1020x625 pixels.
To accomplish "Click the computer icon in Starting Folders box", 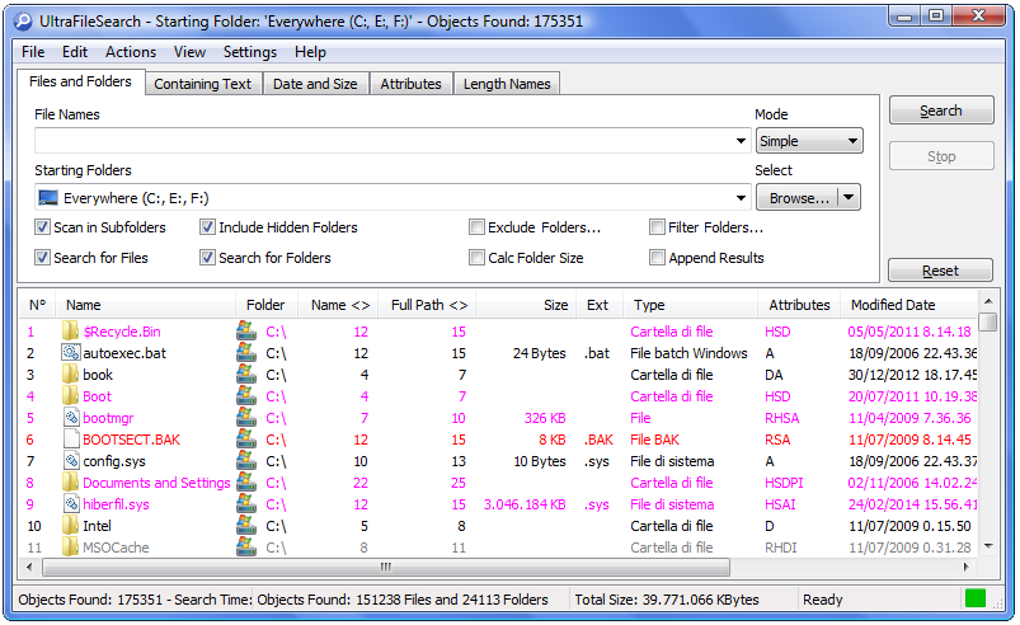I will pos(48,198).
